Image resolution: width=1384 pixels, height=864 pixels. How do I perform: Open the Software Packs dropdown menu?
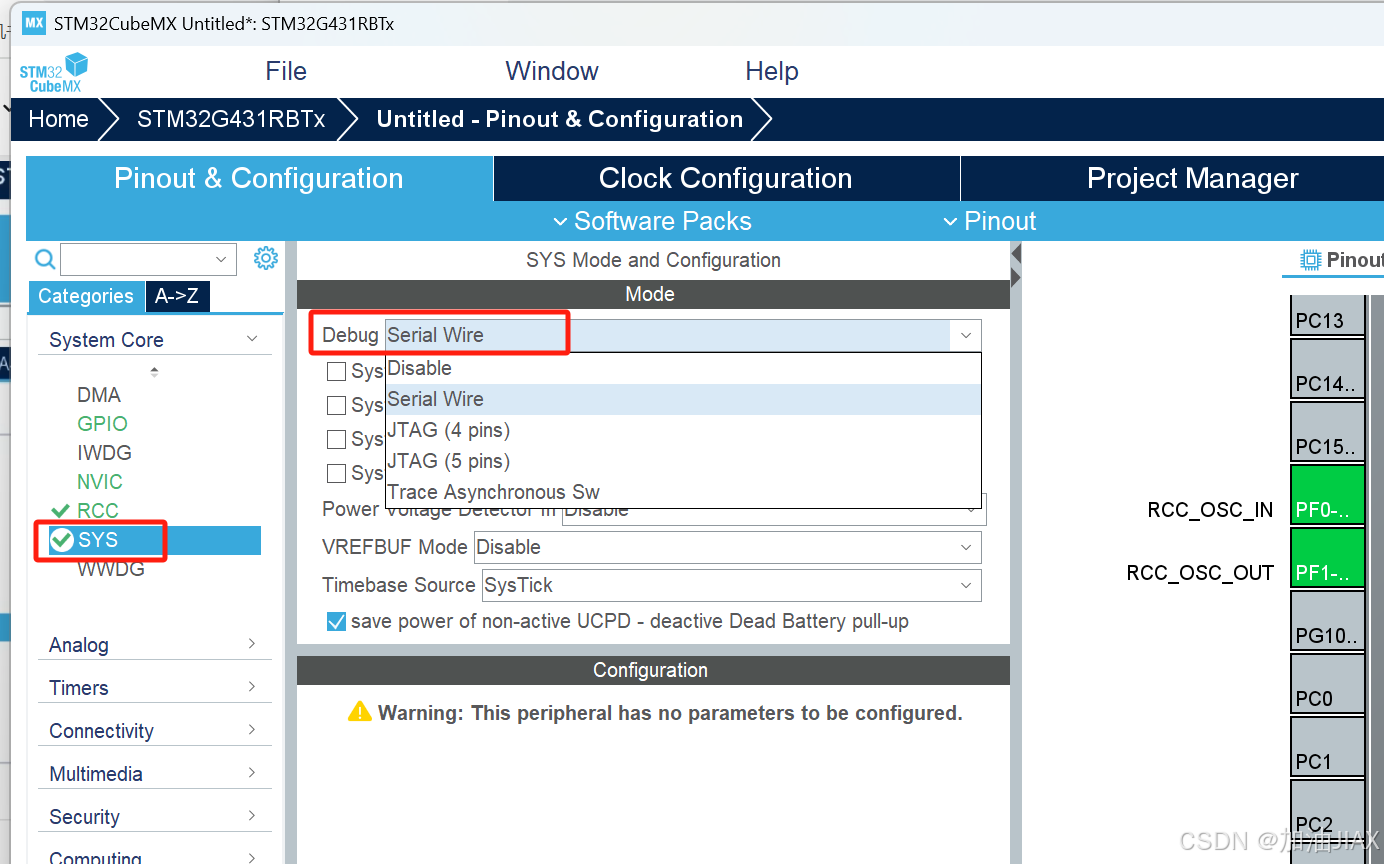coord(652,221)
